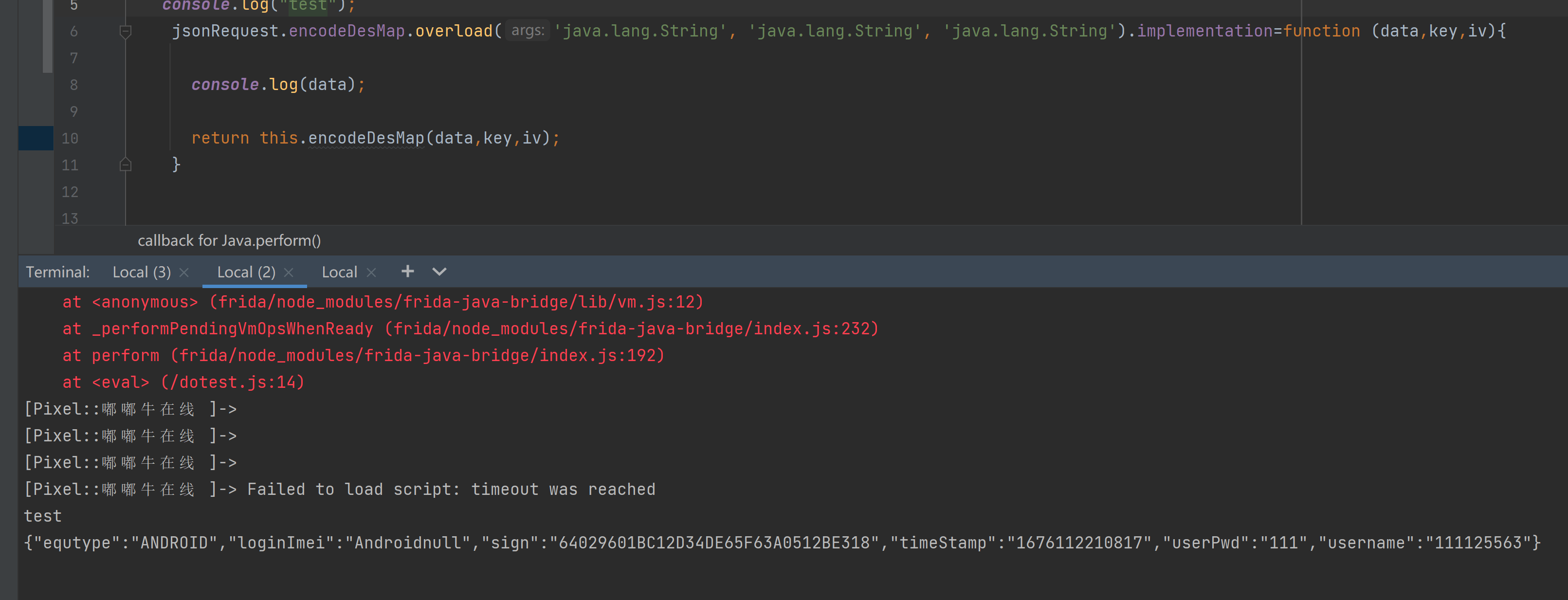The height and width of the screenshot is (600, 1568).
Task: Click the JSON output line with equtype
Action: coord(782,543)
